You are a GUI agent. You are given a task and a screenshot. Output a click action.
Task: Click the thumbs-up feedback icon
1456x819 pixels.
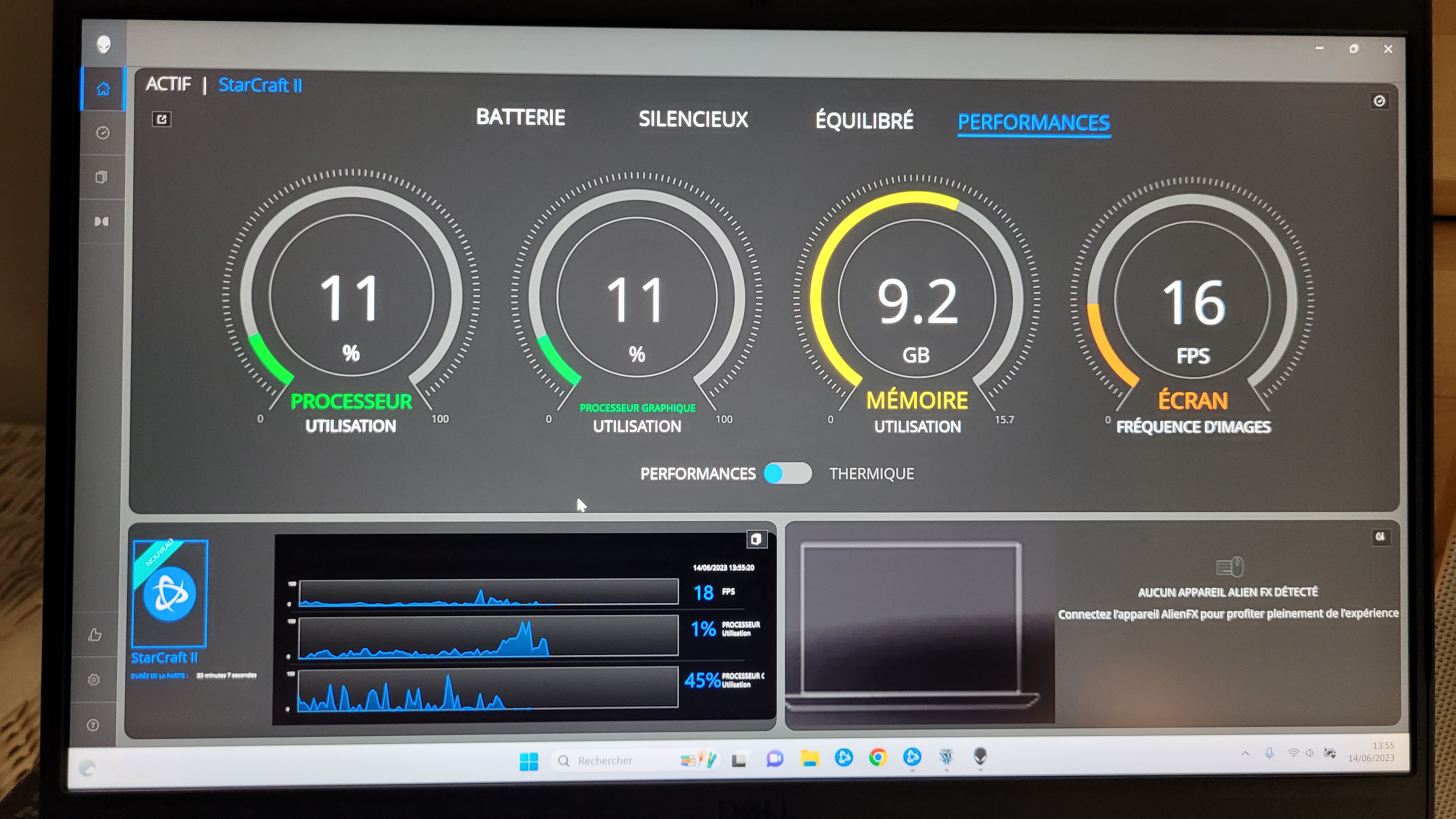pyautogui.click(x=95, y=635)
